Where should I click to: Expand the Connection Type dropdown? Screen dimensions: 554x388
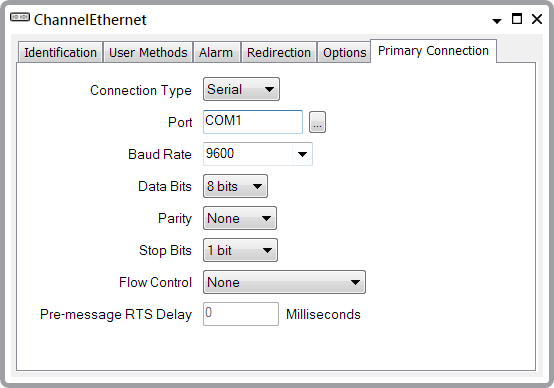click(241, 89)
